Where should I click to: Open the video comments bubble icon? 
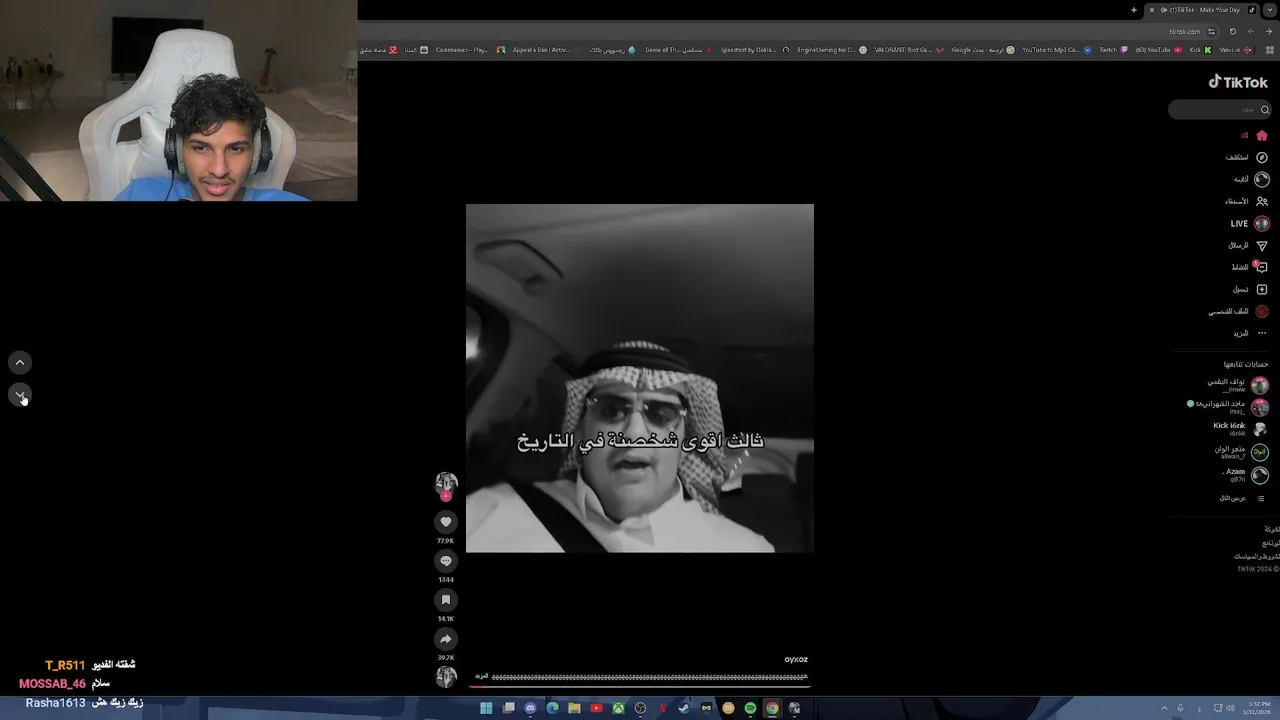[x=446, y=560]
